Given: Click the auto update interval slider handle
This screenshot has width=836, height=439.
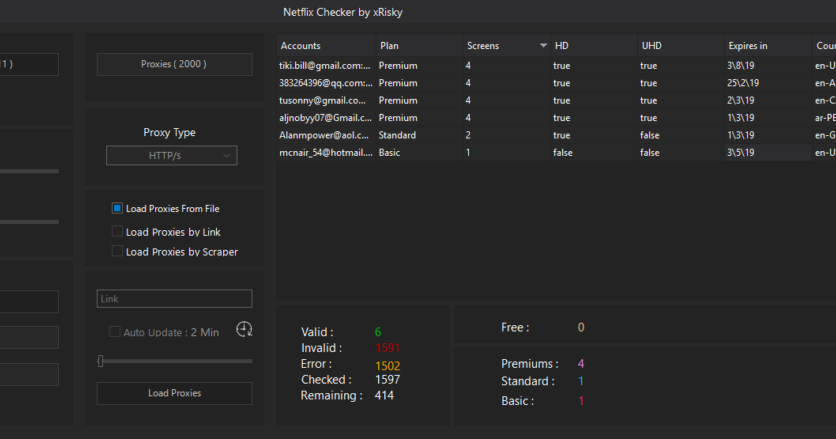Looking at the screenshot, I should (100, 361).
